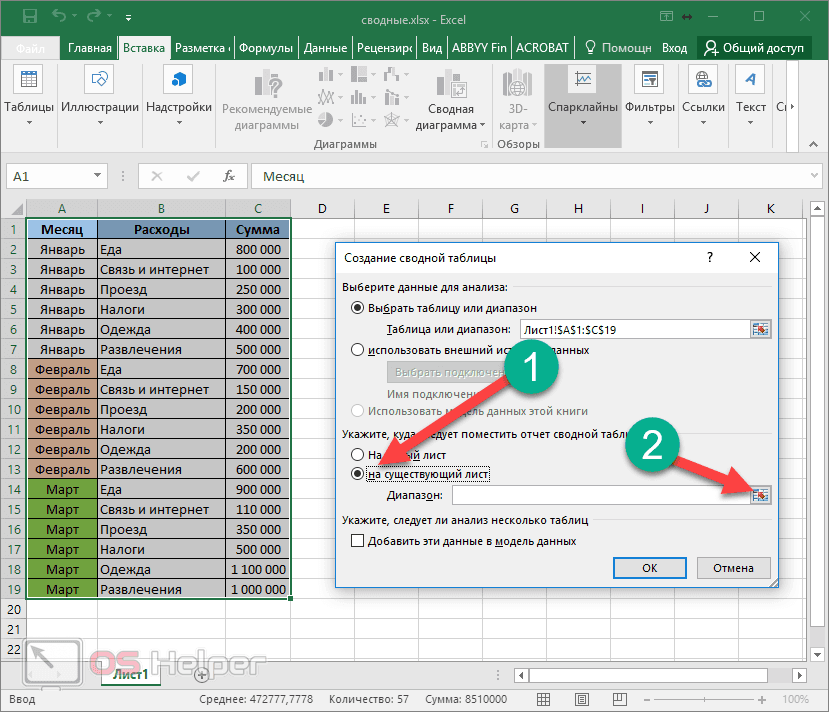The height and width of the screenshot is (712, 829).
Task: Click the range picker icon beside Диапазон field
Action: 760,495
